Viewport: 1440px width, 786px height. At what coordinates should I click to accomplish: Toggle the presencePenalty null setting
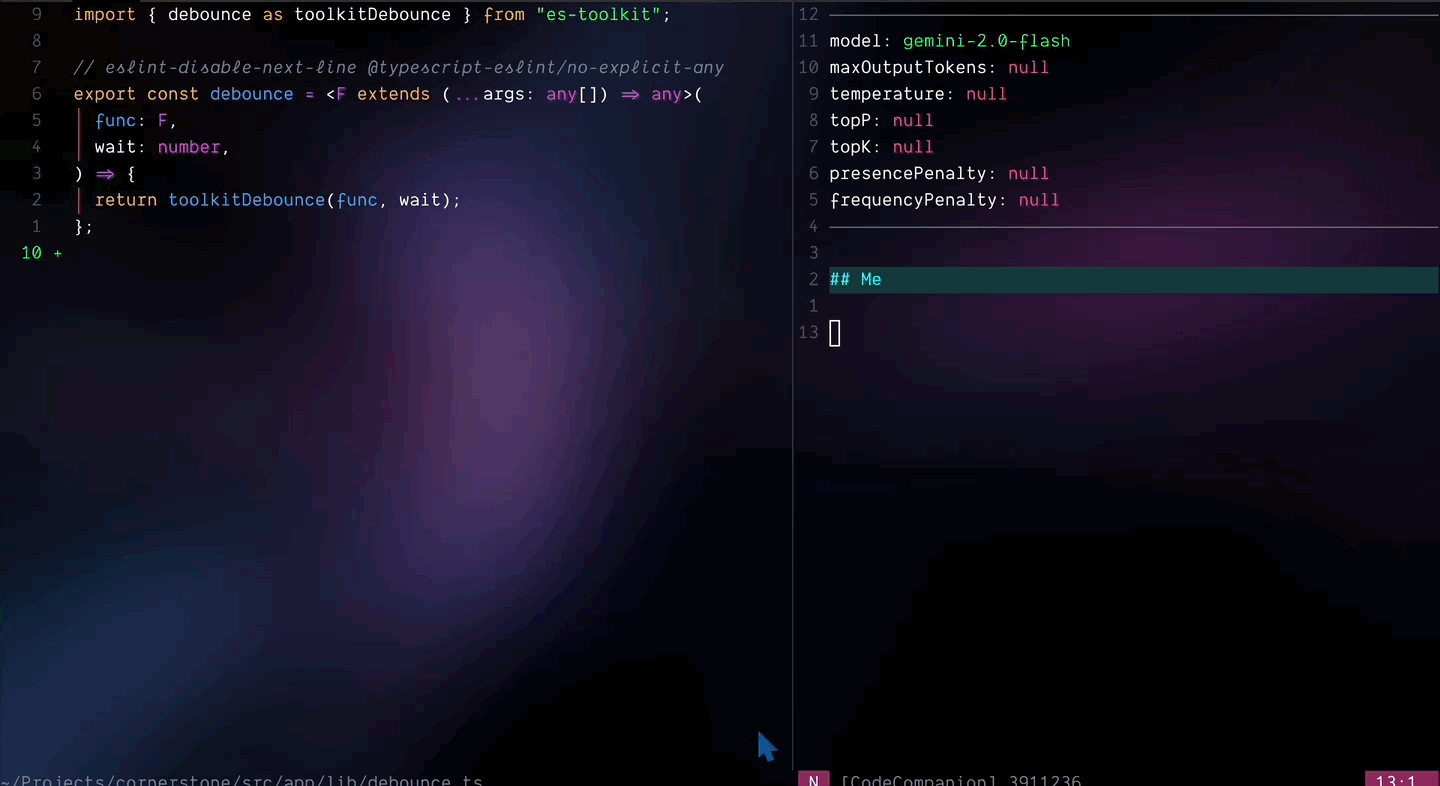(1028, 173)
